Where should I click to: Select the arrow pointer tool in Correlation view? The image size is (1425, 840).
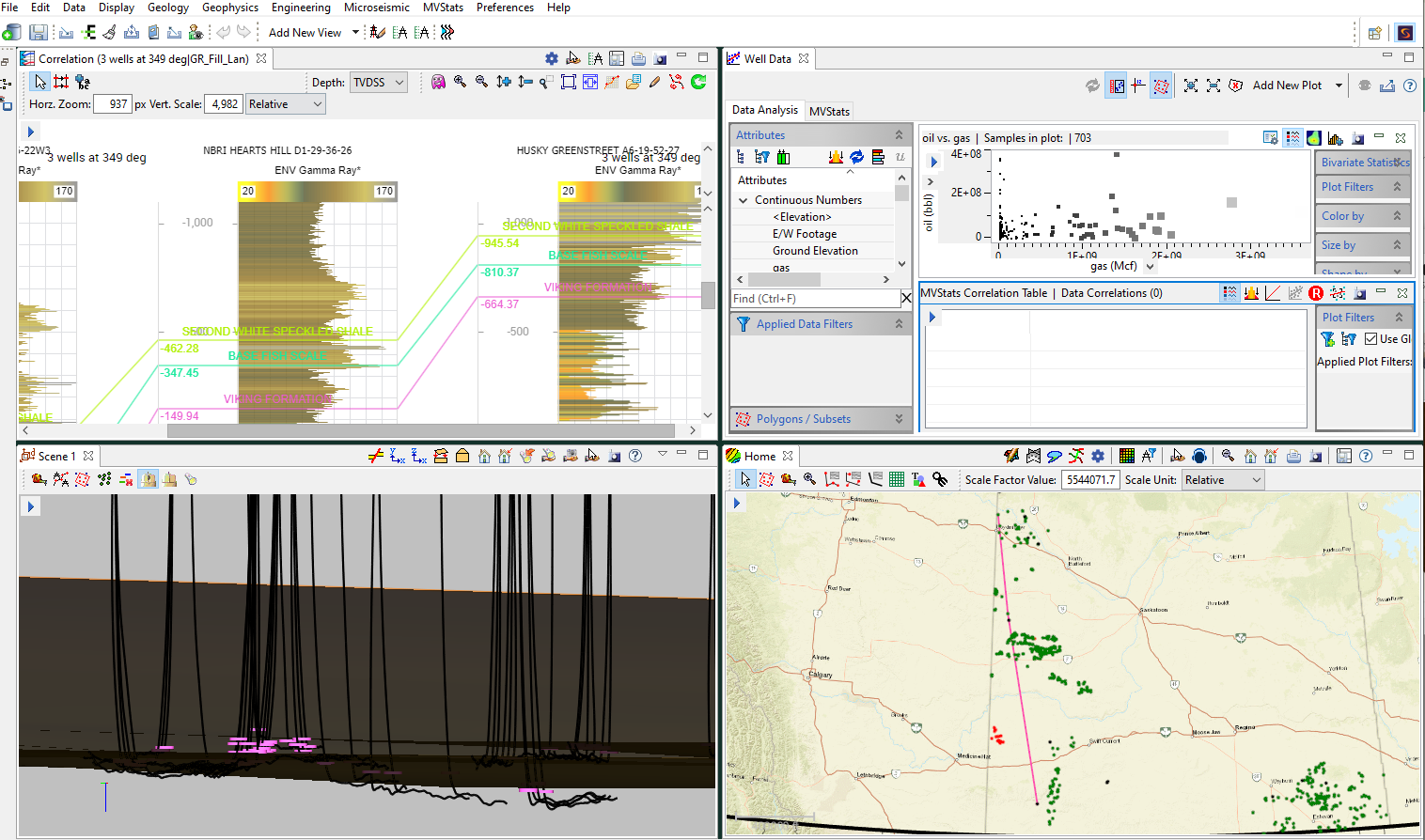click(39, 82)
